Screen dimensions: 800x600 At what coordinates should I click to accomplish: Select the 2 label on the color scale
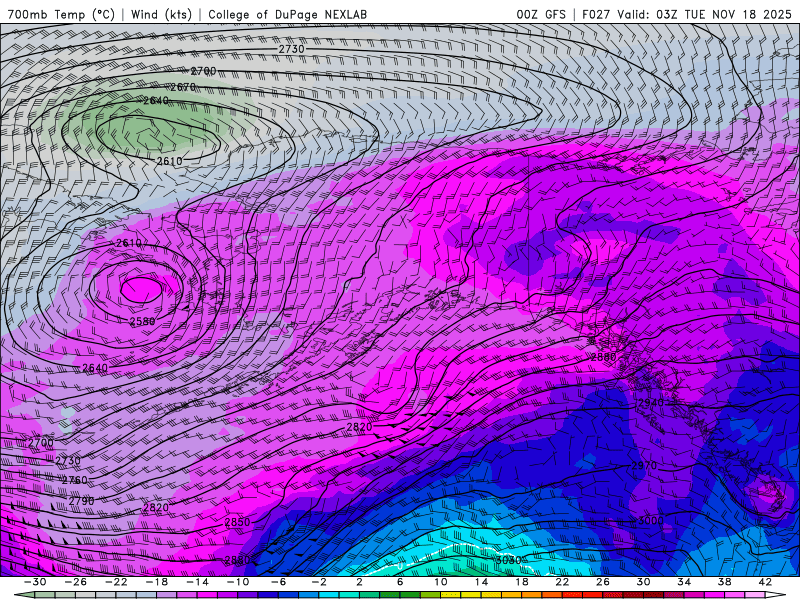(359, 582)
